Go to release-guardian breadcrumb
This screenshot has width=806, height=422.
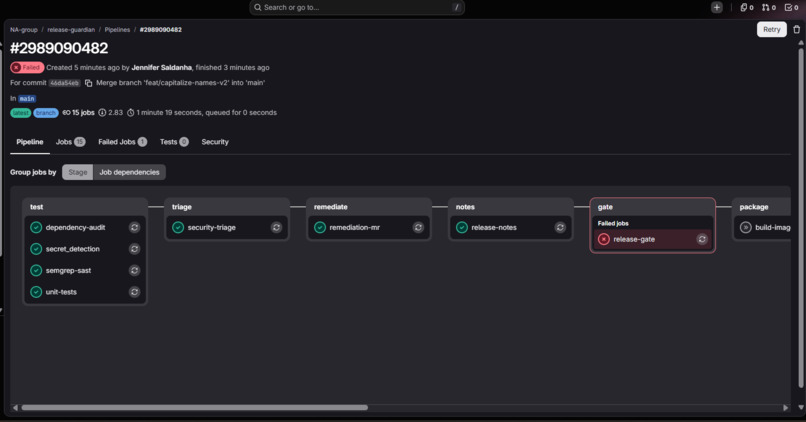71,30
